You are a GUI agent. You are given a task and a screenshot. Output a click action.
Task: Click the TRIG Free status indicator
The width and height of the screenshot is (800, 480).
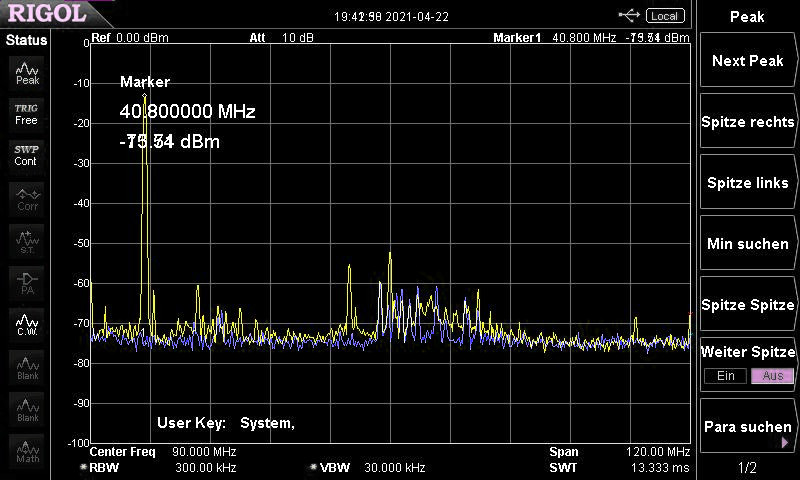pyautogui.click(x=27, y=114)
